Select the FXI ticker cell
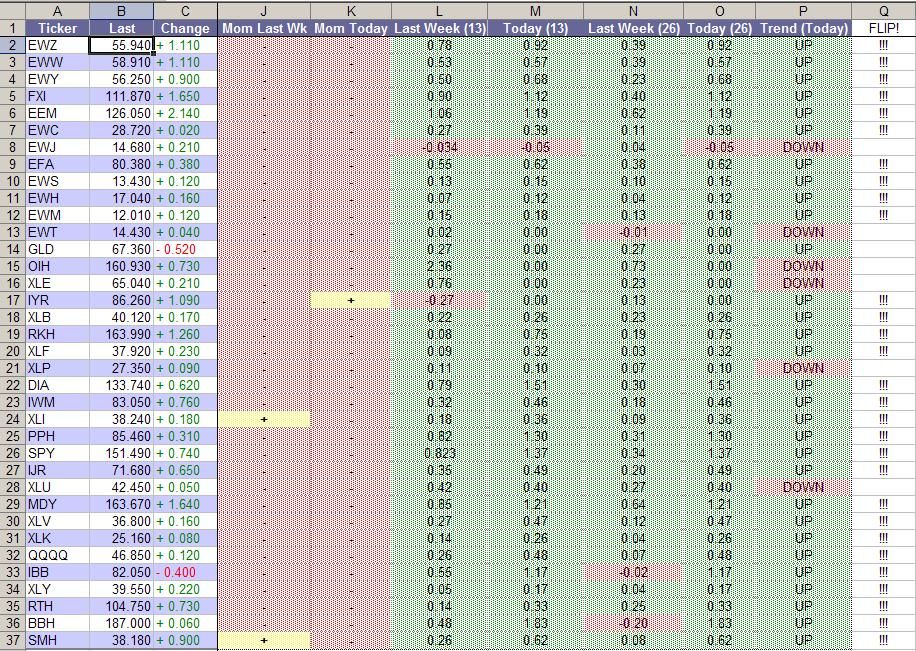Screen dimensions: 916x651 coord(57,96)
